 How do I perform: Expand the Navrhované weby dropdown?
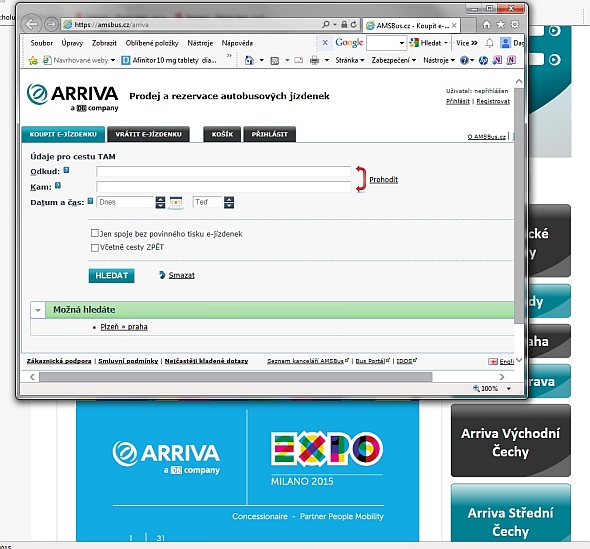113,60
